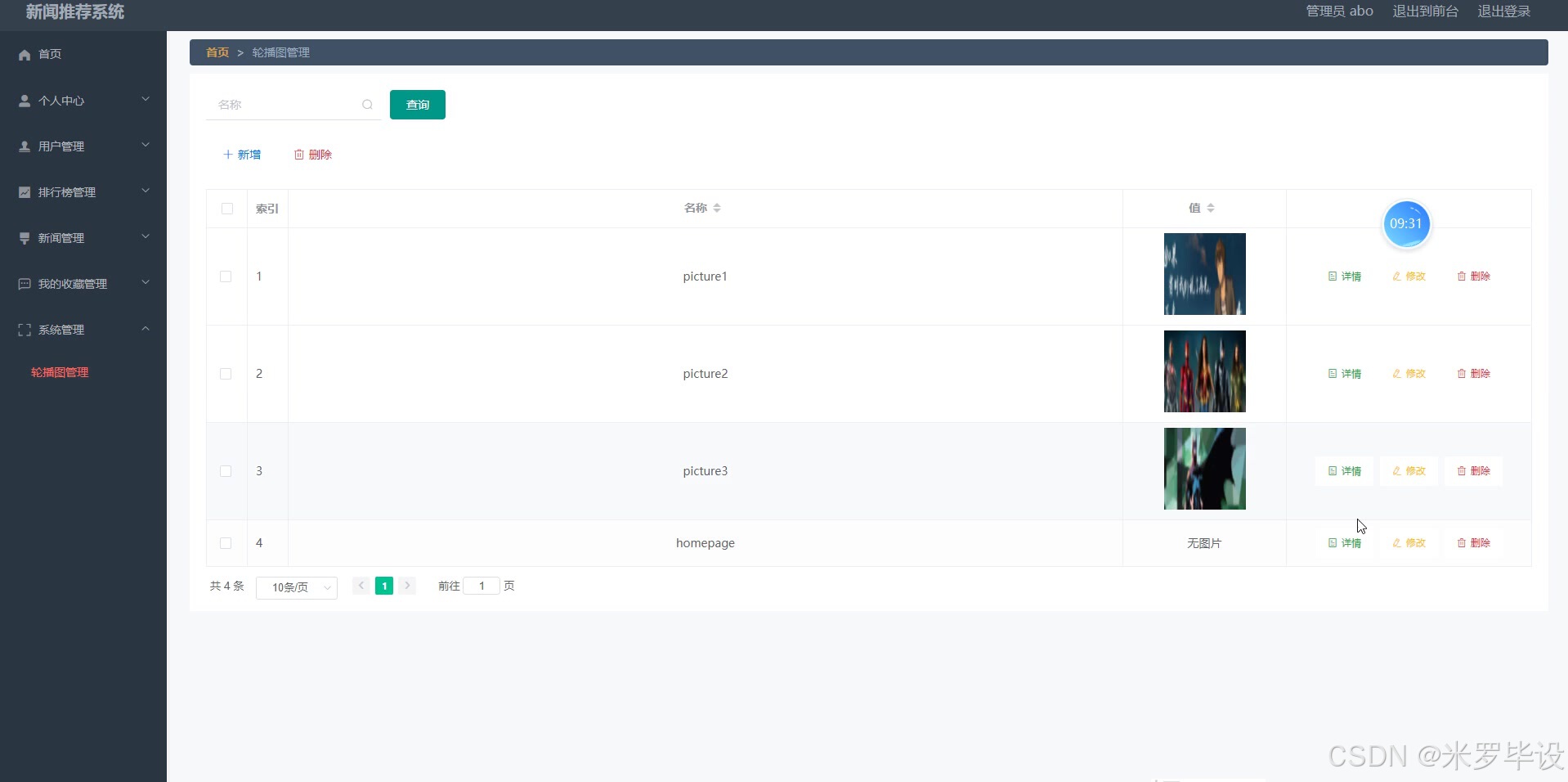View 详情 for homepage row
1568x782 pixels.
click(x=1345, y=543)
